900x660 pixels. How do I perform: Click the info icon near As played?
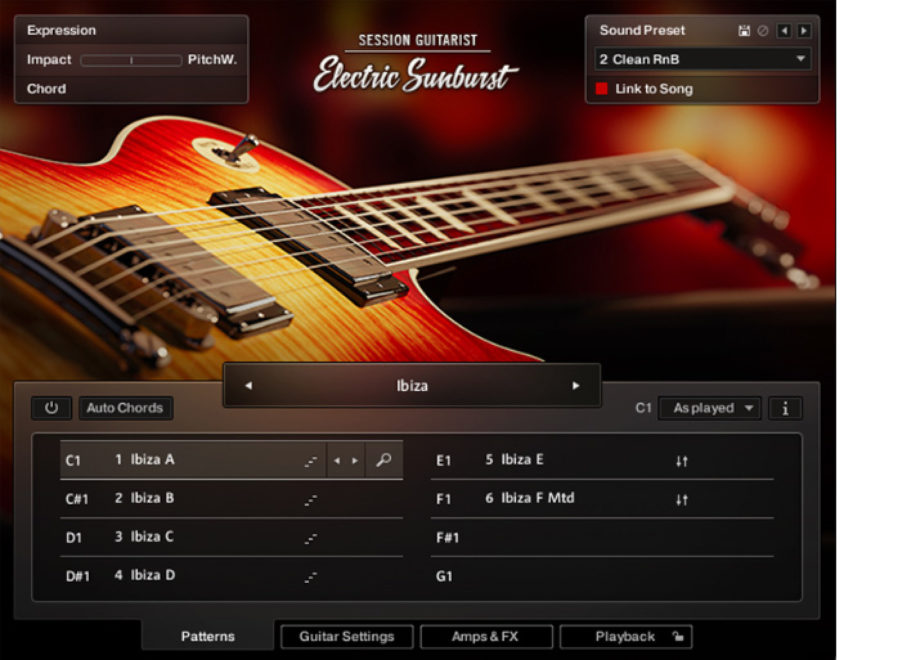click(x=787, y=408)
